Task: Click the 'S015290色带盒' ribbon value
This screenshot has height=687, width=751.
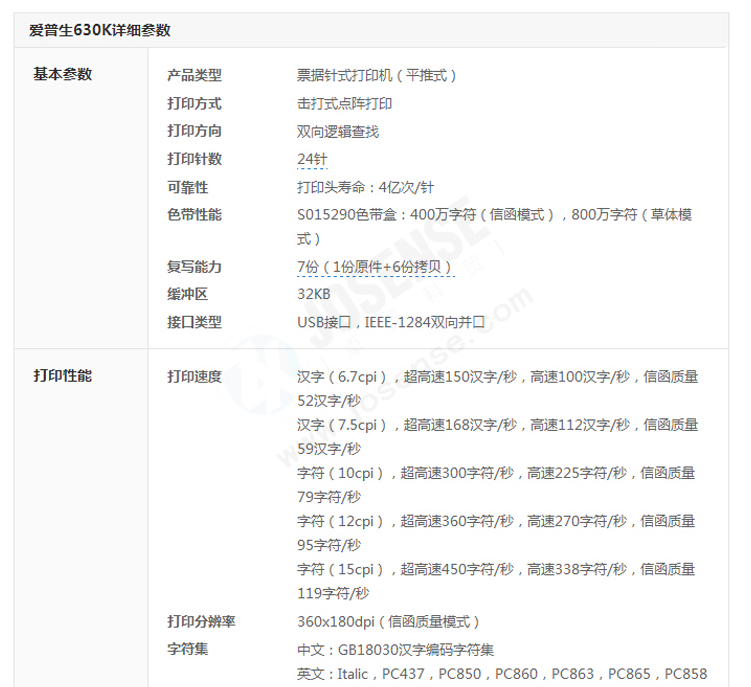Action: point(494,226)
